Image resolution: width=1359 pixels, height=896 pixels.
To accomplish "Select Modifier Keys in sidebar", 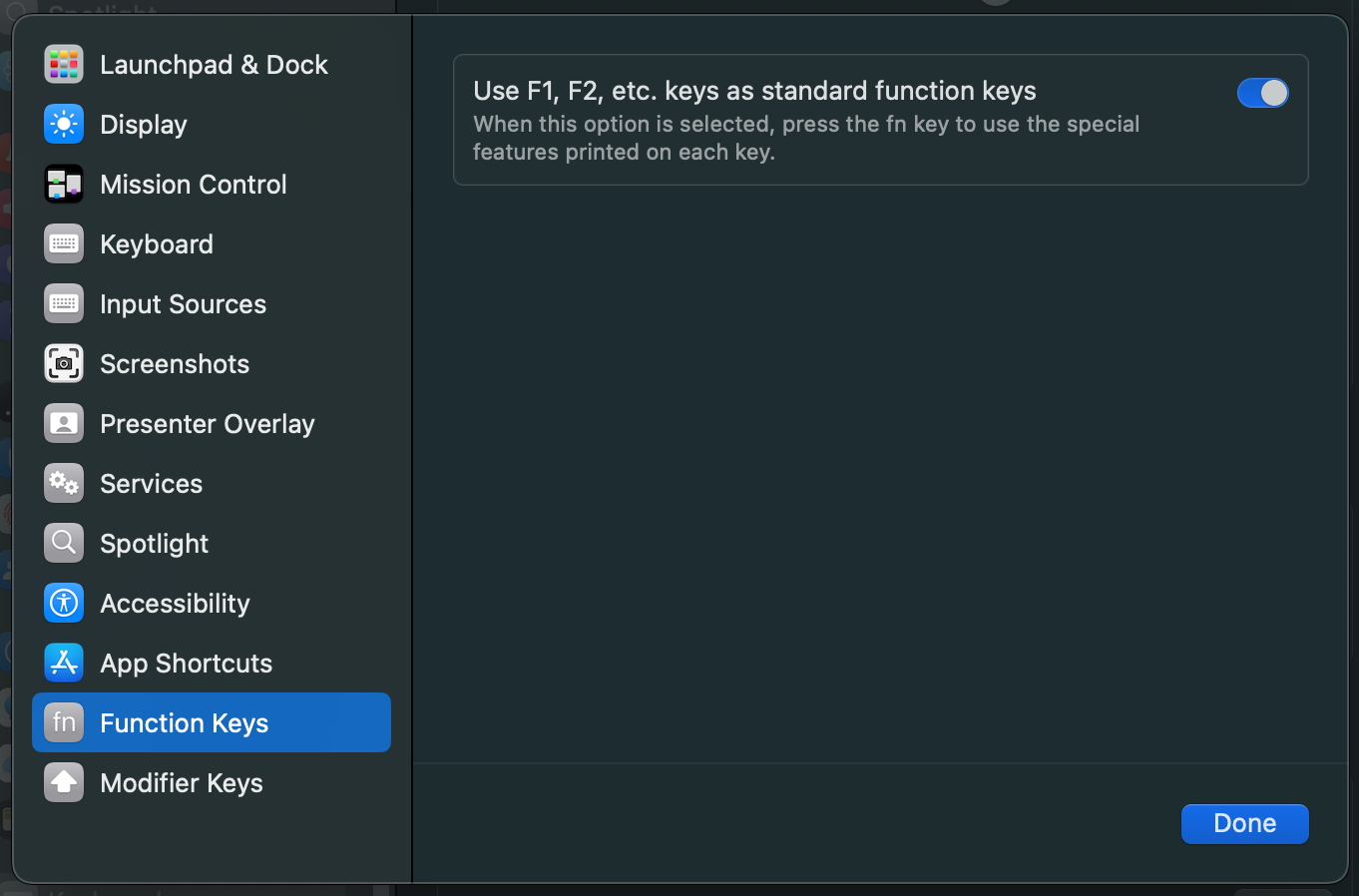I will [x=212, y=783].
